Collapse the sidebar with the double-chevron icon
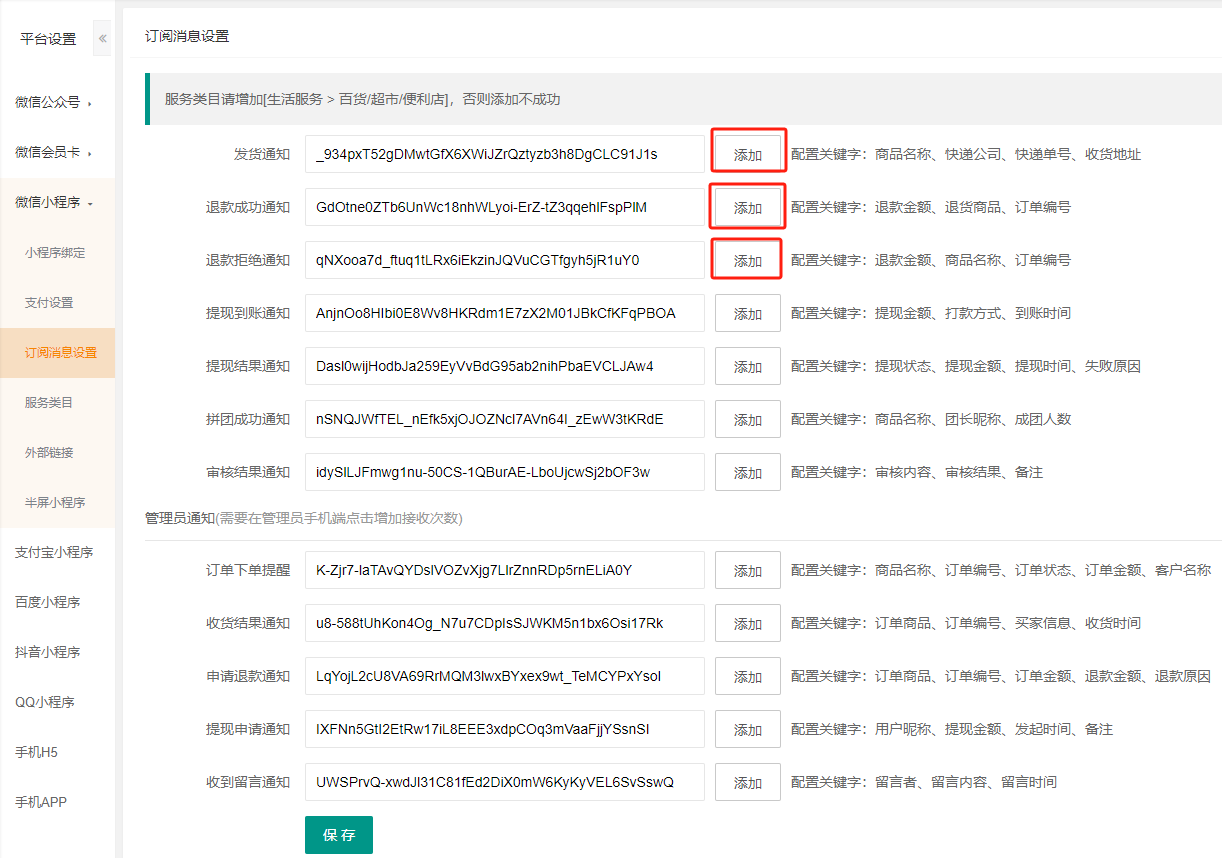 102,39
